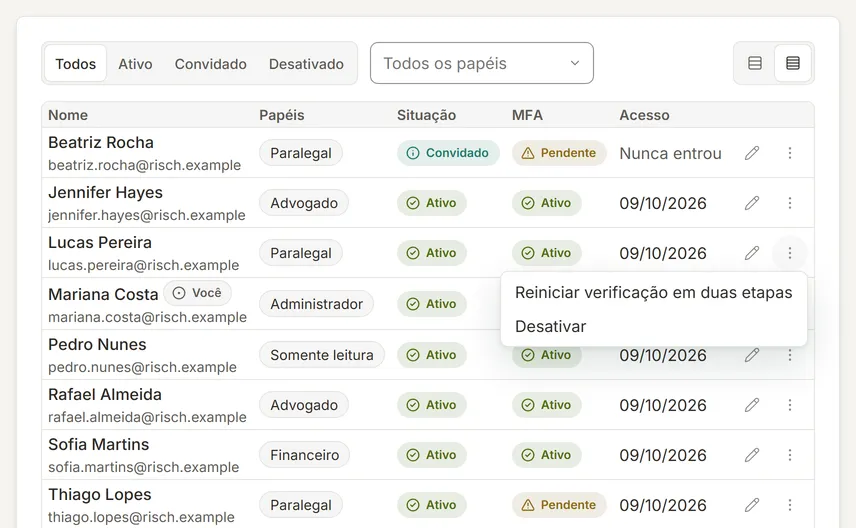
Task: Close three-dot menu on Lucas Pereira row
Action: click(789, 253)
